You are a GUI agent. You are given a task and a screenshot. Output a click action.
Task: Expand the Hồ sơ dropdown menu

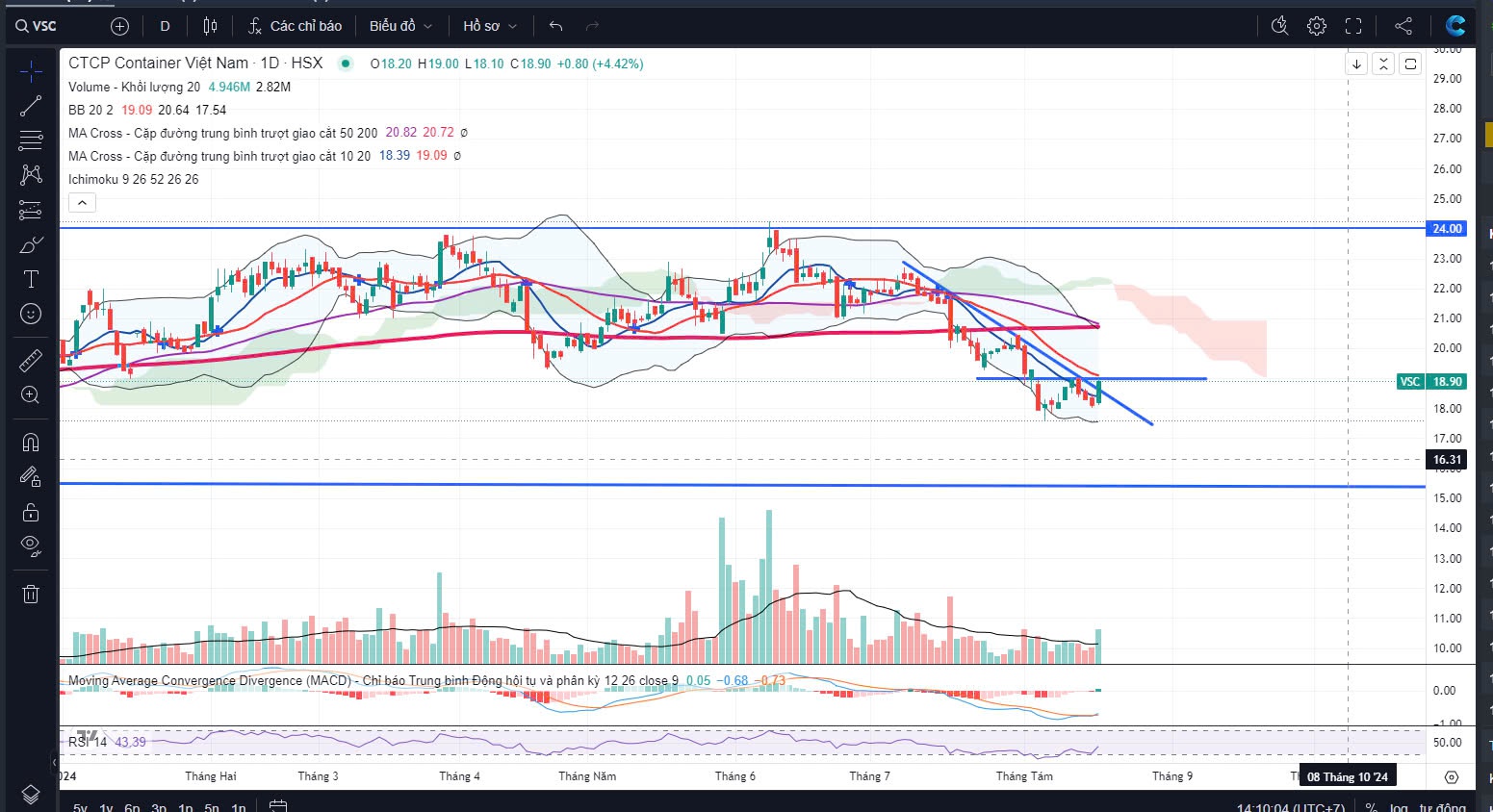point(489,26)
